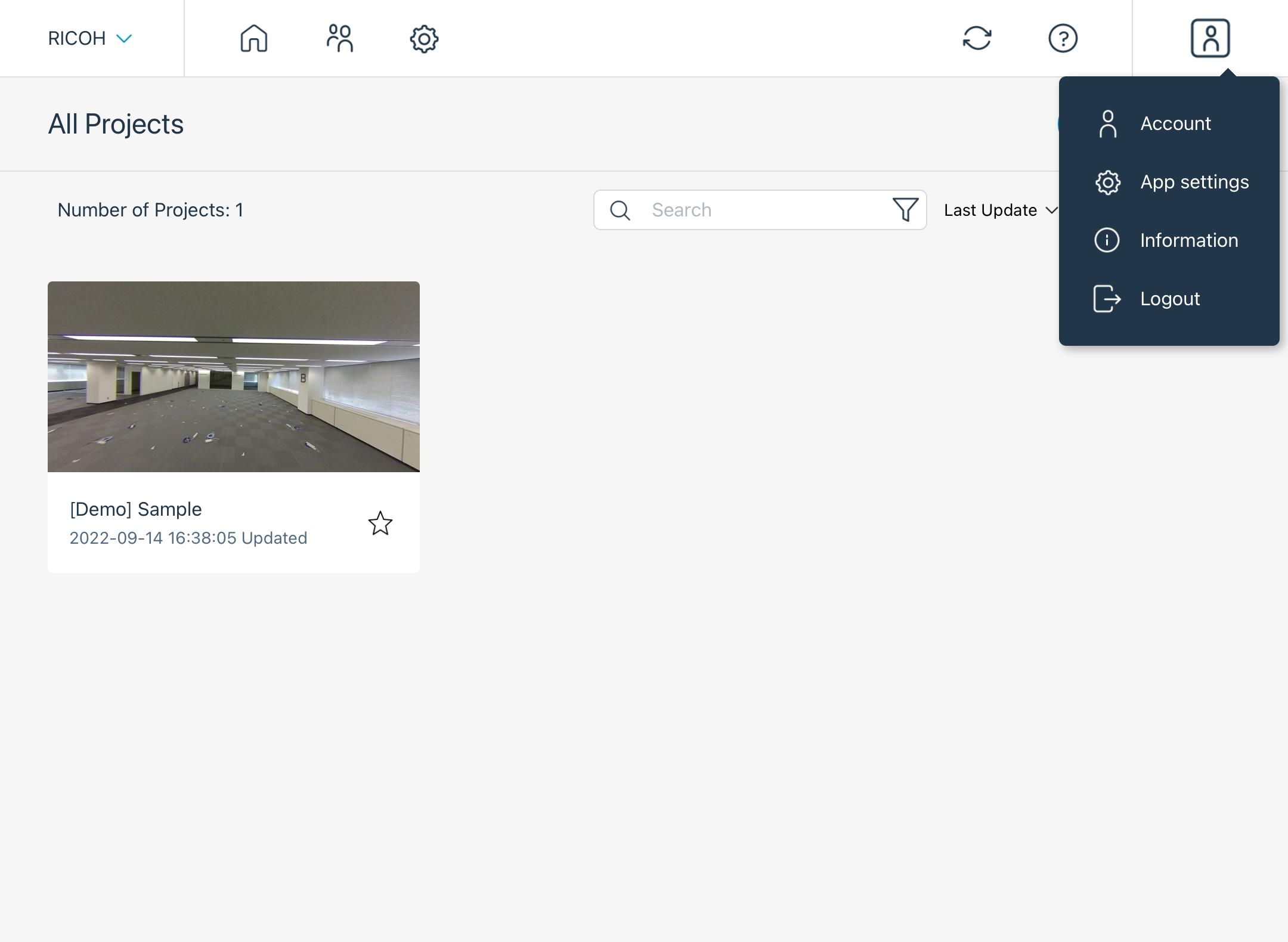Click the user profile icon top right
The width and height of the screenshot is (1288, 942).
1210,39
